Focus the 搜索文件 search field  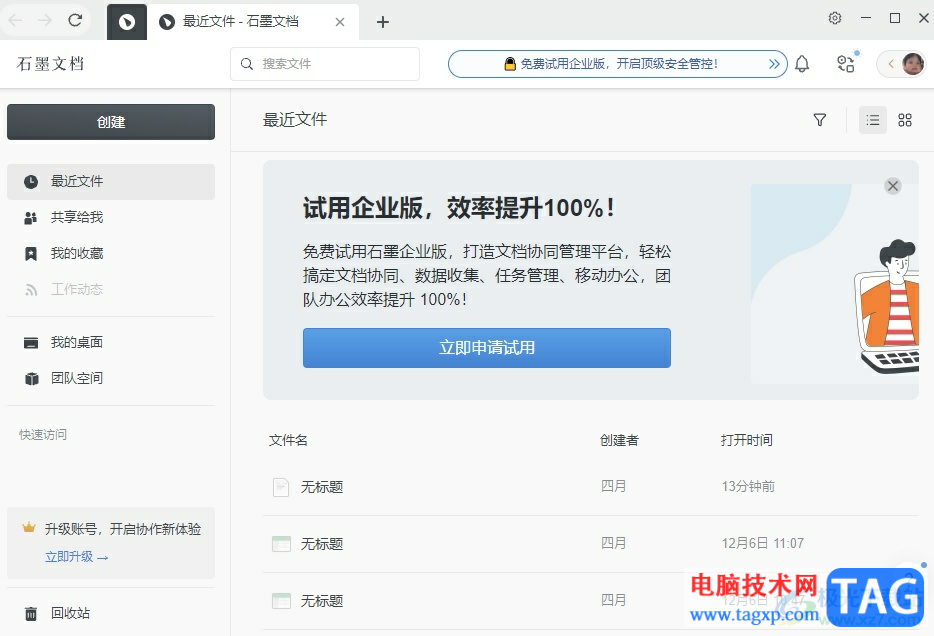click(325, 64)
